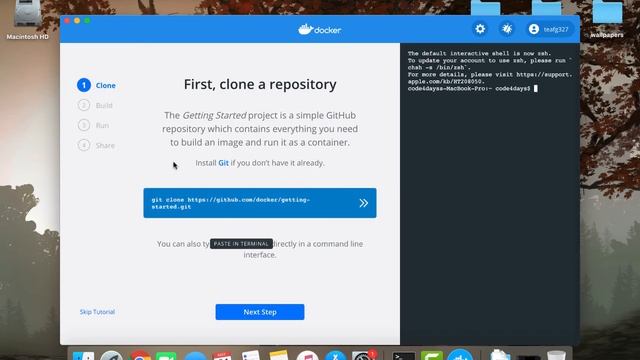This screenshot has height=360, width=640.
Task: Open Docker settings gear icon
Action: coord(480,29)
